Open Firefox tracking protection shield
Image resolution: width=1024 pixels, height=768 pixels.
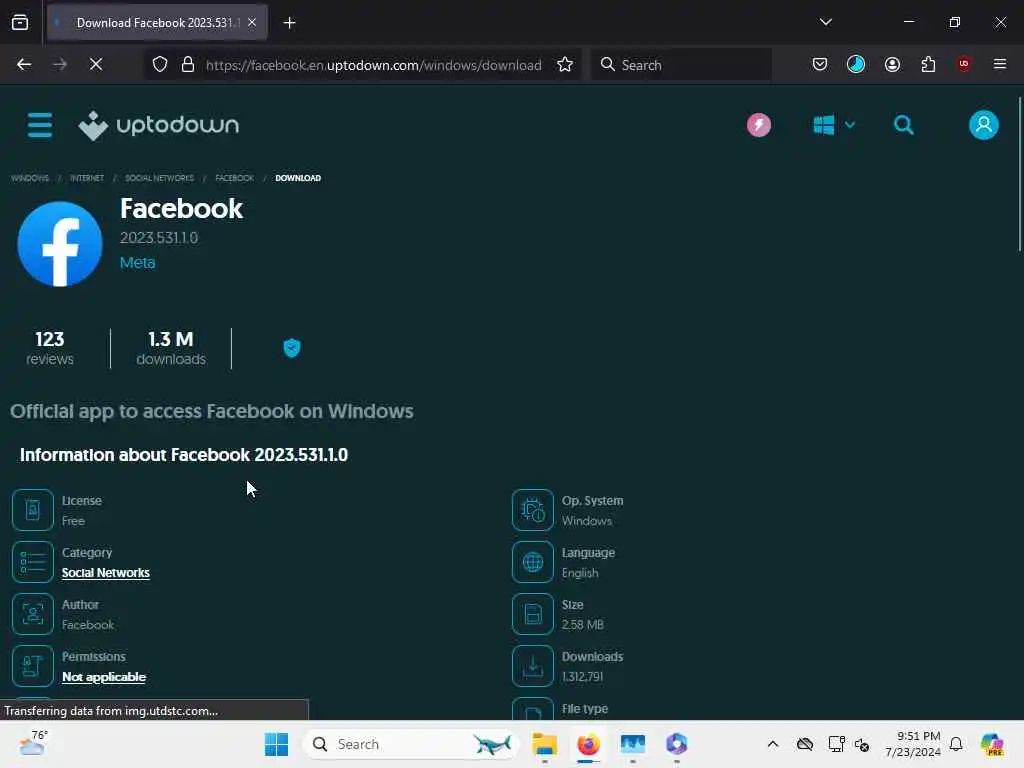point(160,64)
